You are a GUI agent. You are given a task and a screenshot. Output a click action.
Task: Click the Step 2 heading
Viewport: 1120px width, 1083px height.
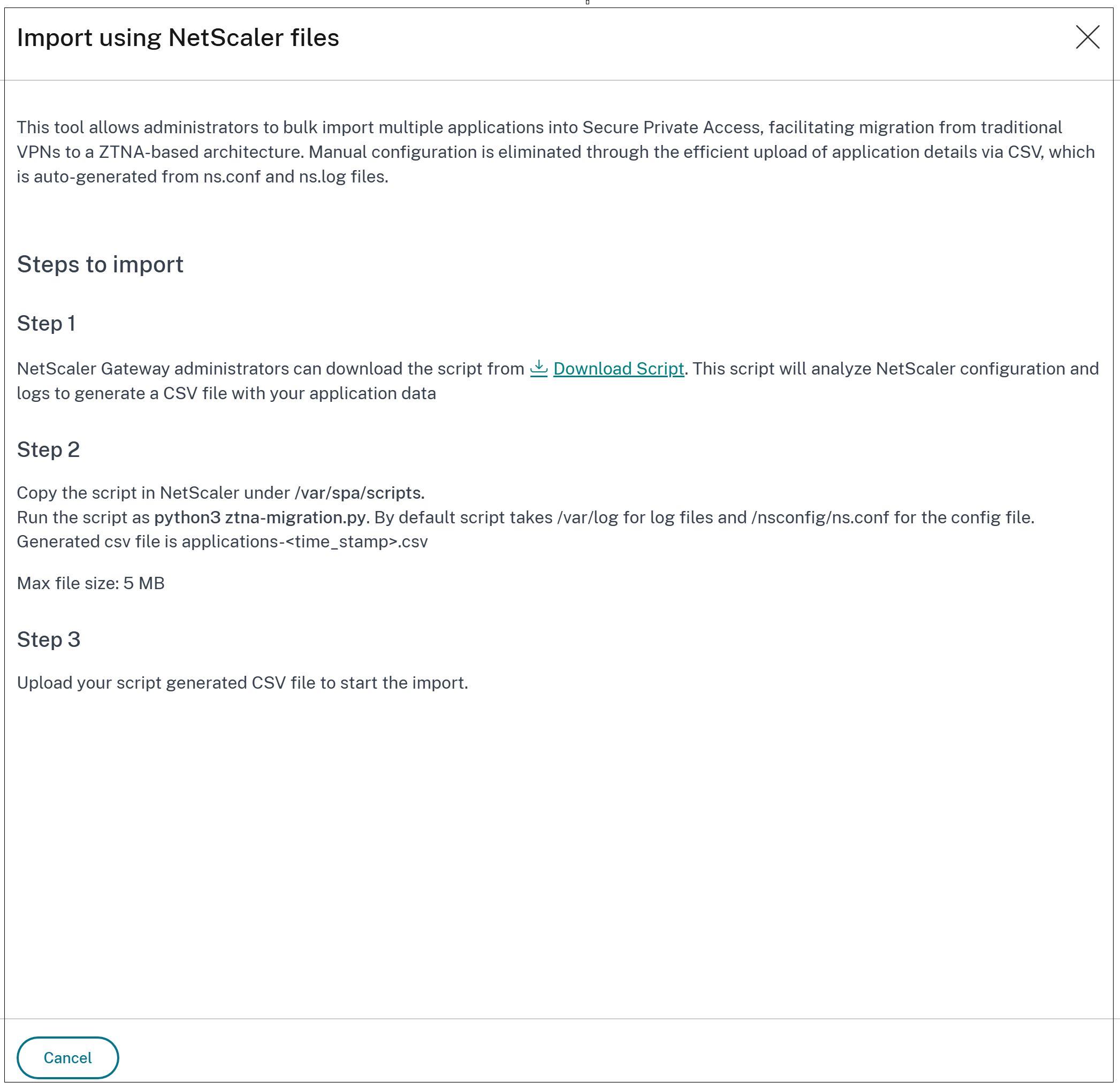pyautogui.click(x=49, y=449)
